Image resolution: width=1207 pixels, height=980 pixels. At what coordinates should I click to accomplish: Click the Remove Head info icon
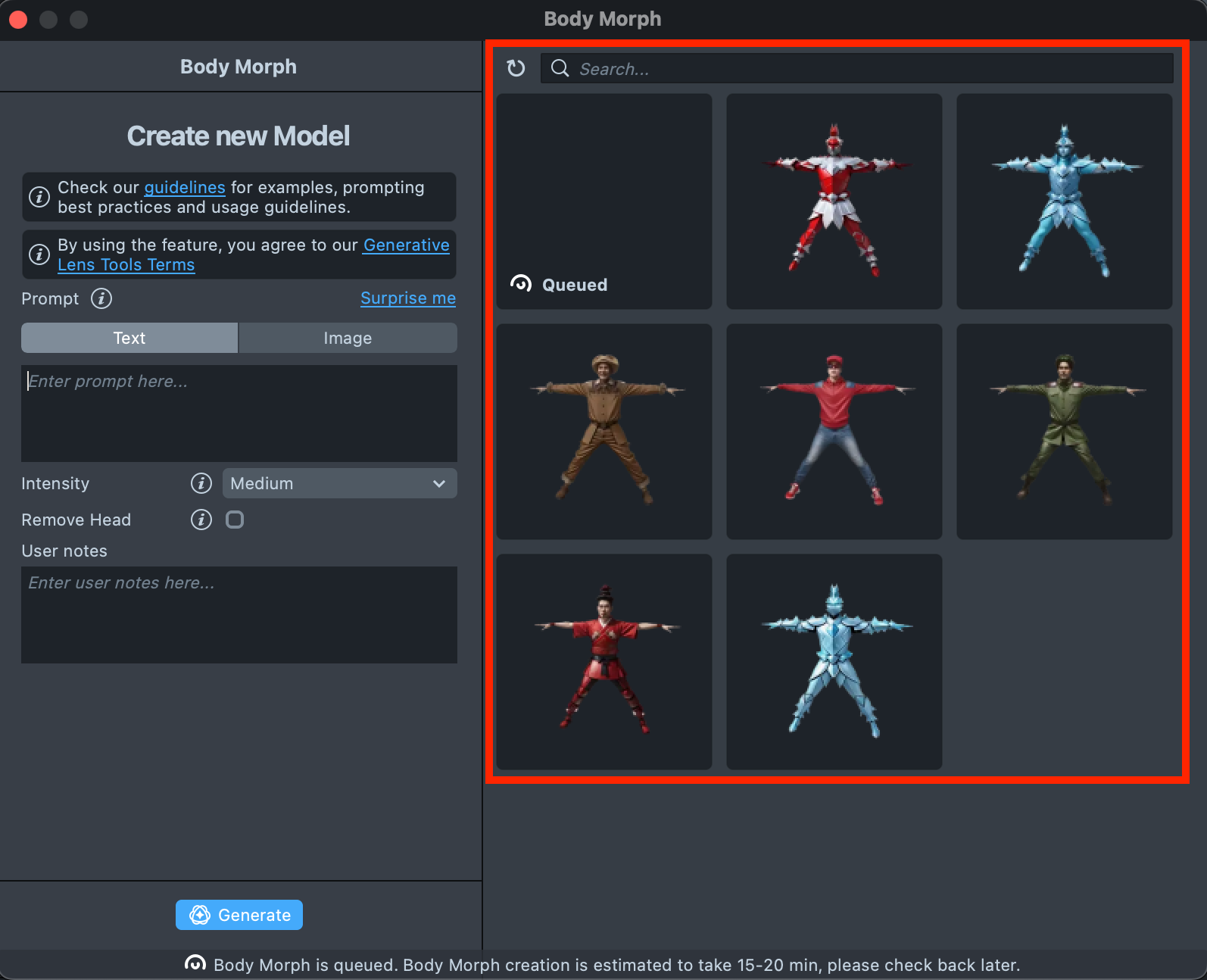click(201, 520)
